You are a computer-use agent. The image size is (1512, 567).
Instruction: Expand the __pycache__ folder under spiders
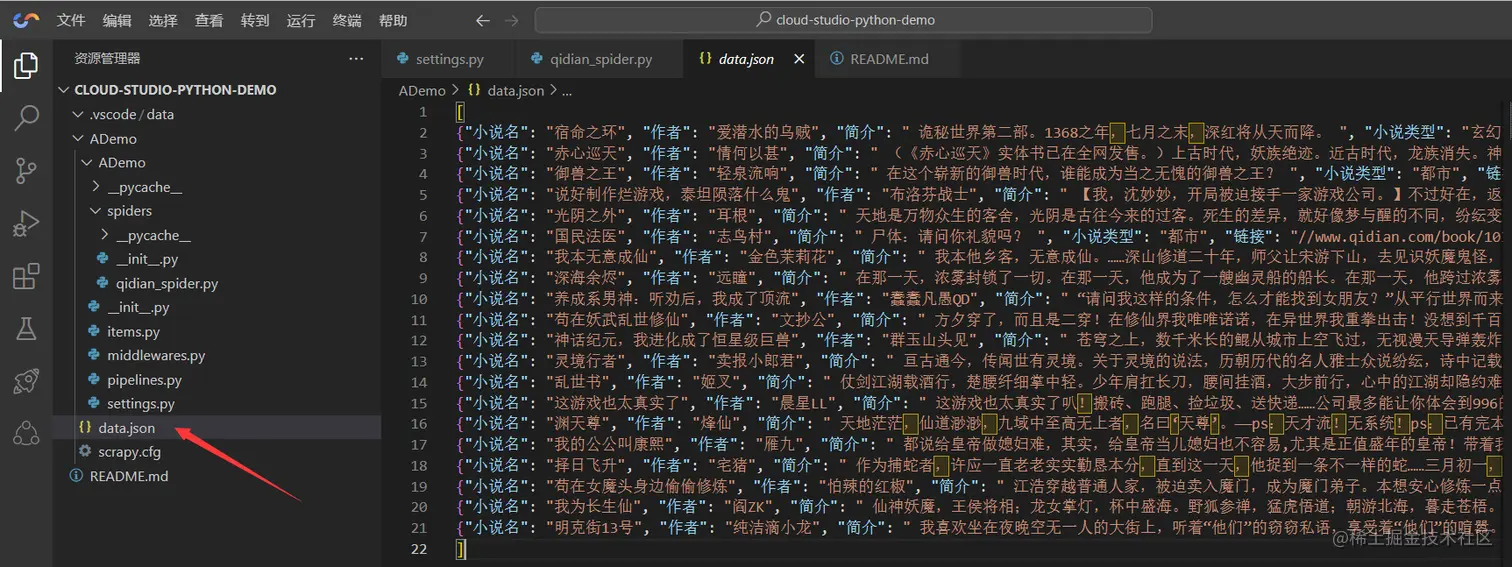pyautogui.click(x=217, y=235)
